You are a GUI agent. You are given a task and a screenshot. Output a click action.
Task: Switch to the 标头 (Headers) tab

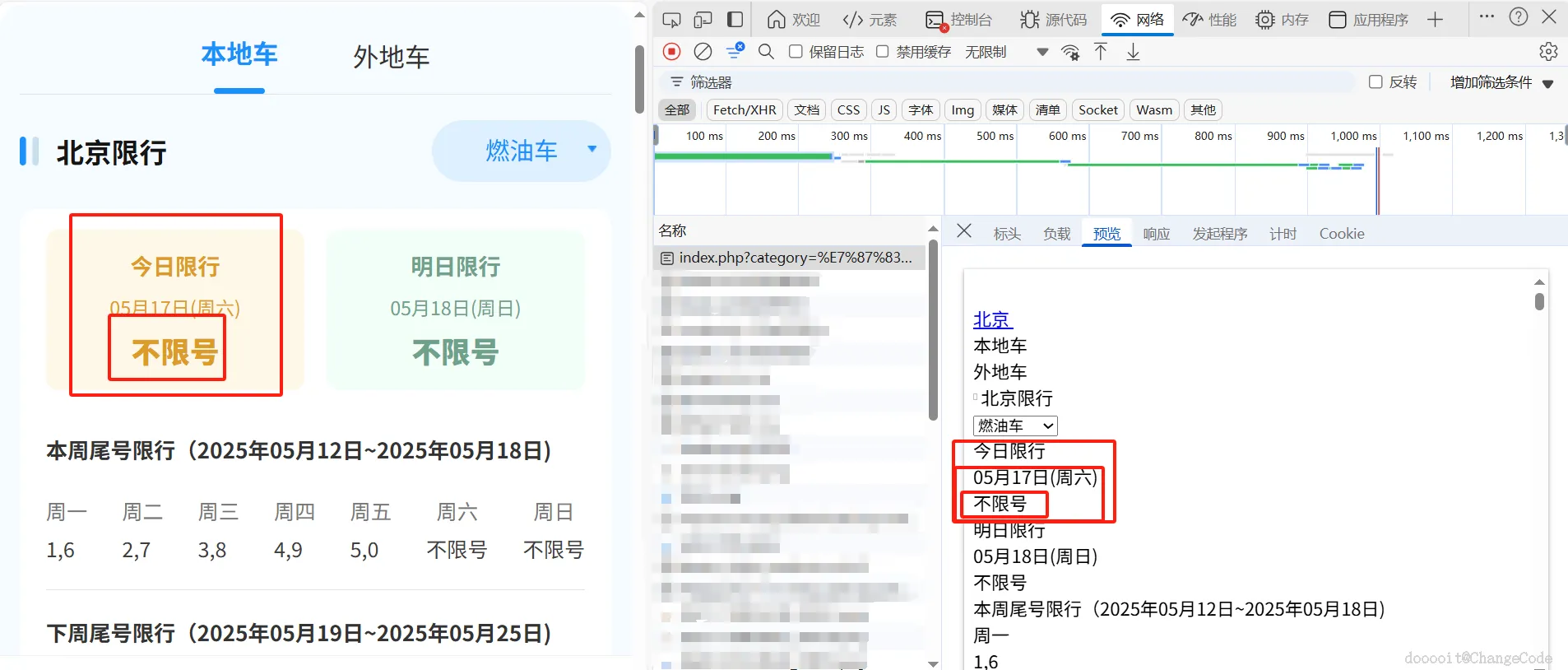pos(1007,234)
